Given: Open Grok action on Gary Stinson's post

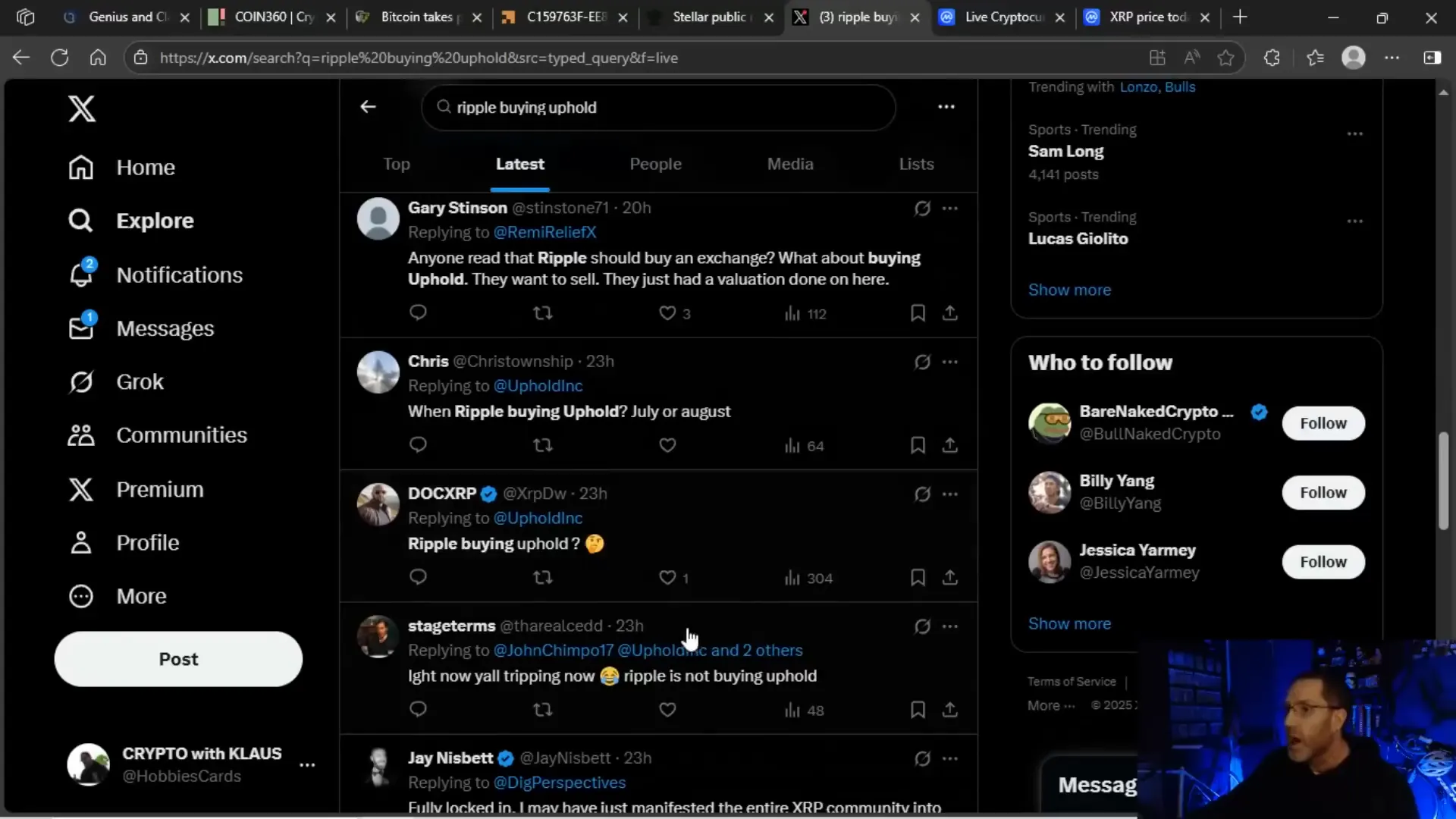Looking at the screenshot, I should point(922,208).
